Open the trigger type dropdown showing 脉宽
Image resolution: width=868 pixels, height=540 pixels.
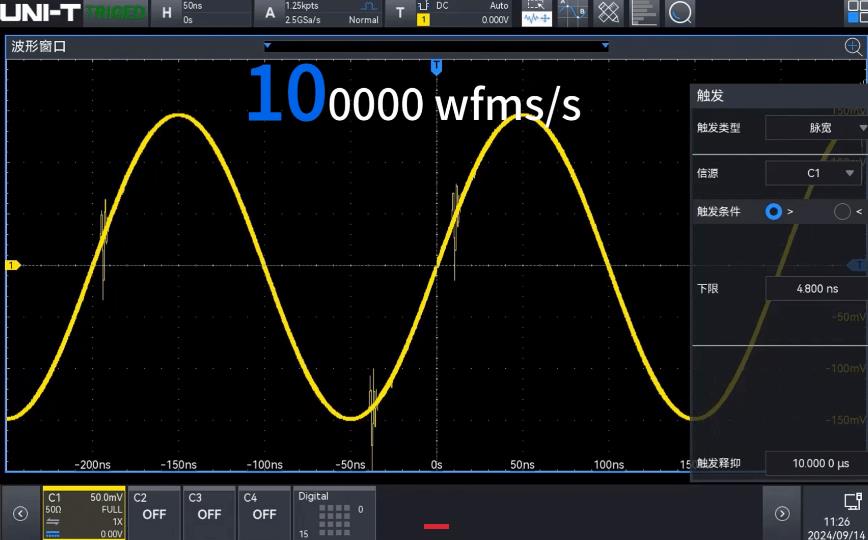[816, 128]
